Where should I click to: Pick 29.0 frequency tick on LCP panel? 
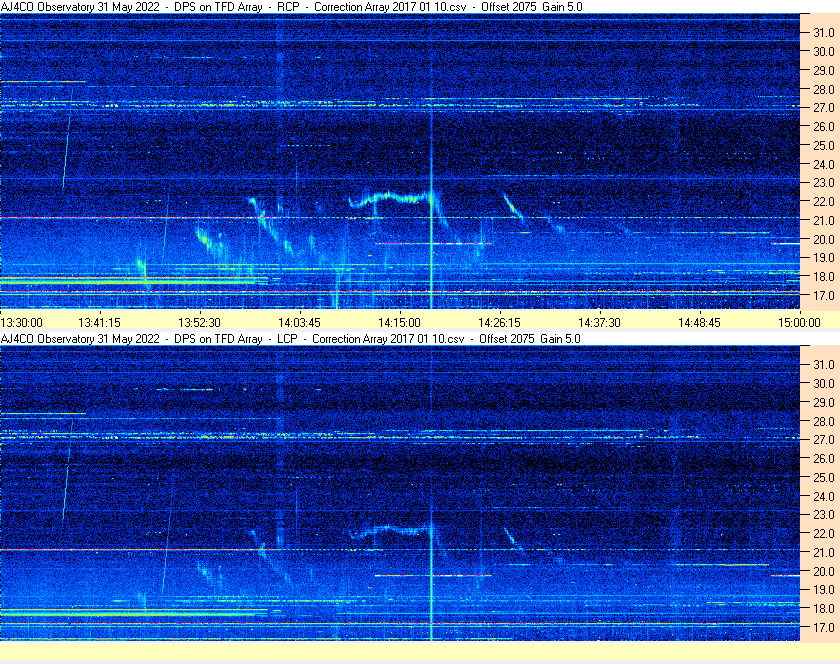824,402
